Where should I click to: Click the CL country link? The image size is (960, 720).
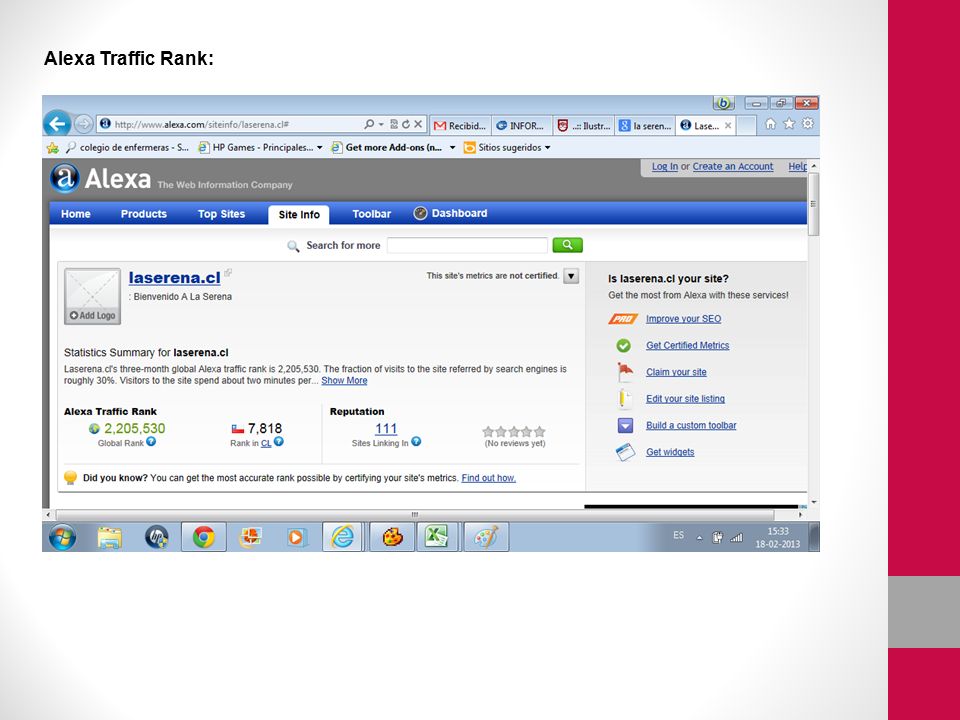(266, 443)
